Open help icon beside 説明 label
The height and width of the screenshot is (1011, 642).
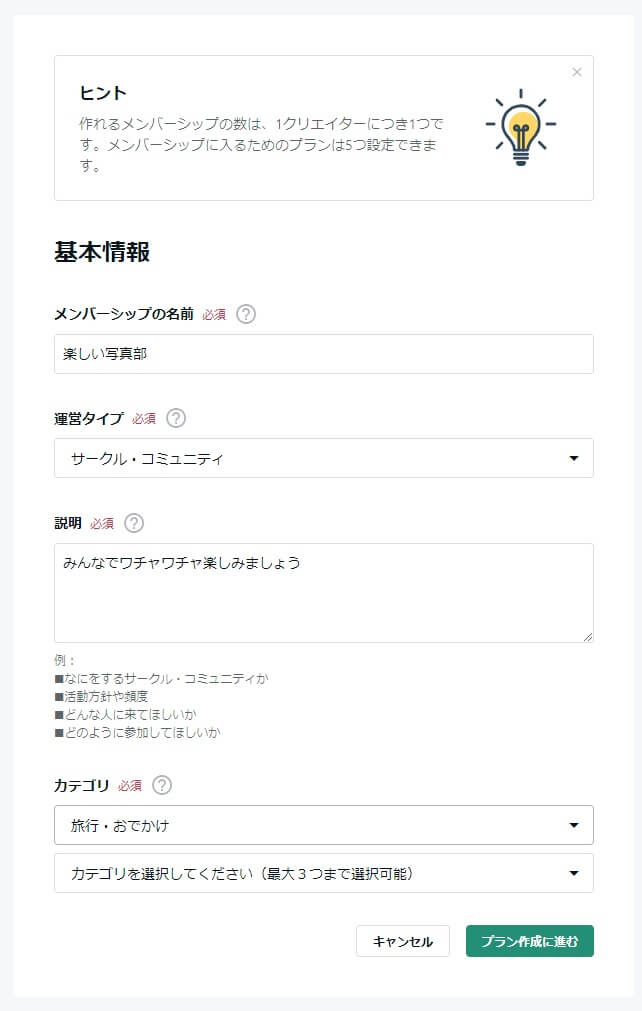(134, 523)
